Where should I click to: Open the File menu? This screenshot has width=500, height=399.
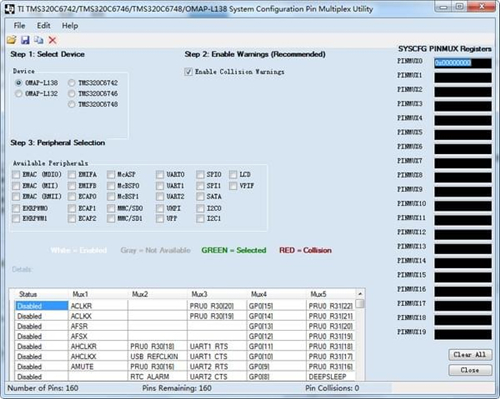point(19,25)
